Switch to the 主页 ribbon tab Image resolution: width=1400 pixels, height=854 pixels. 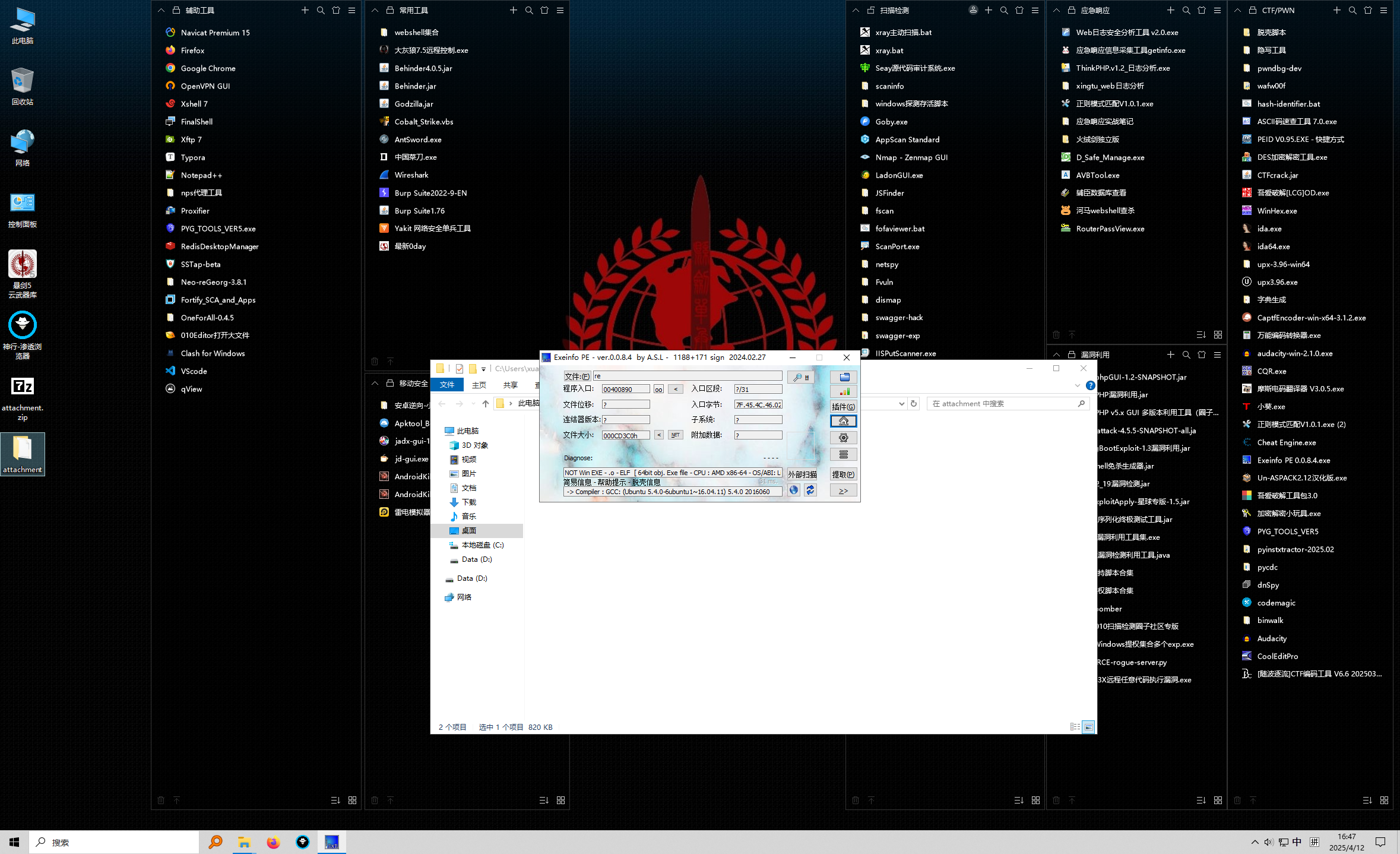[x=479, y=385]
